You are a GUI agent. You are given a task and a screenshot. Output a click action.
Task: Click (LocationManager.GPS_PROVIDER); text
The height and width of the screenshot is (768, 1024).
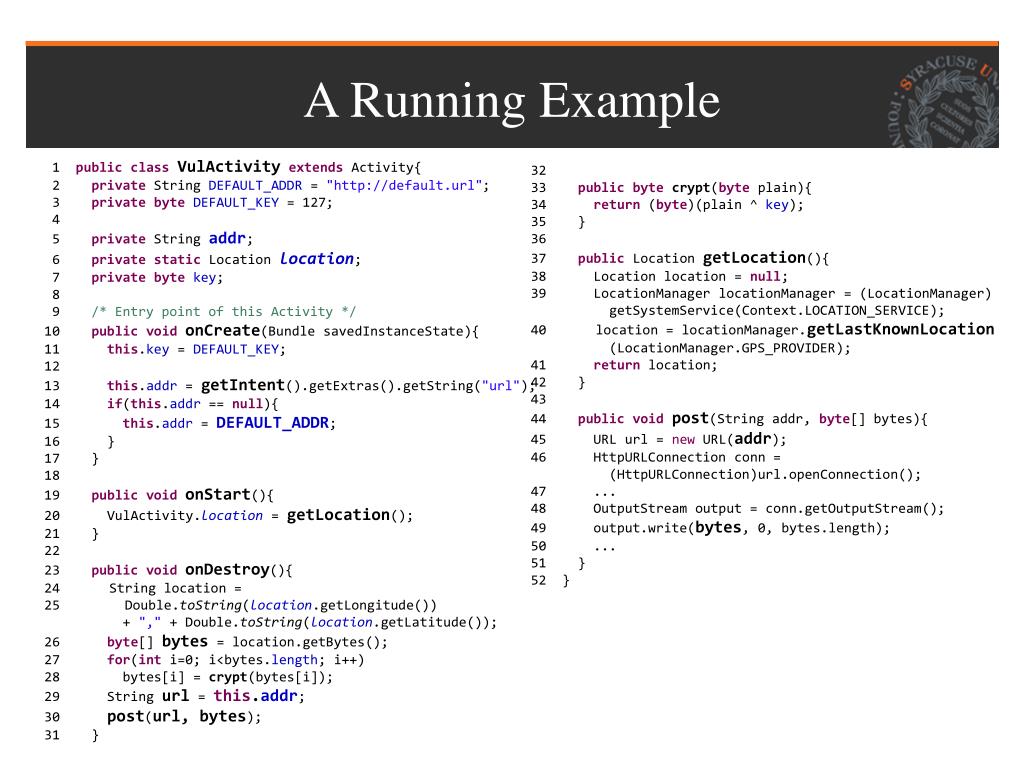click(729, 348)
